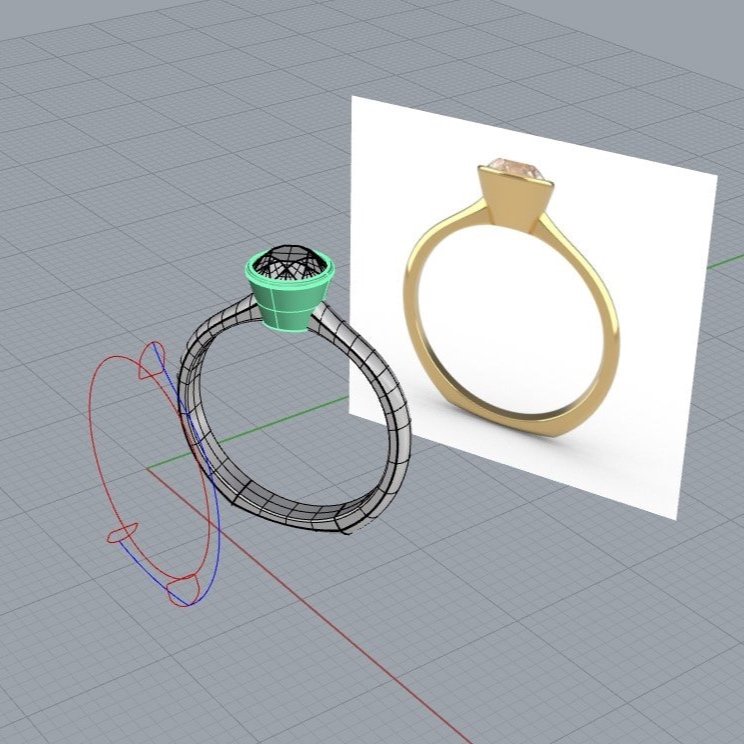Image resolution: width=744 pixels, height=744 pixels.
Task: Pick the small red cross-section curve at top
Action: [153, 359]
